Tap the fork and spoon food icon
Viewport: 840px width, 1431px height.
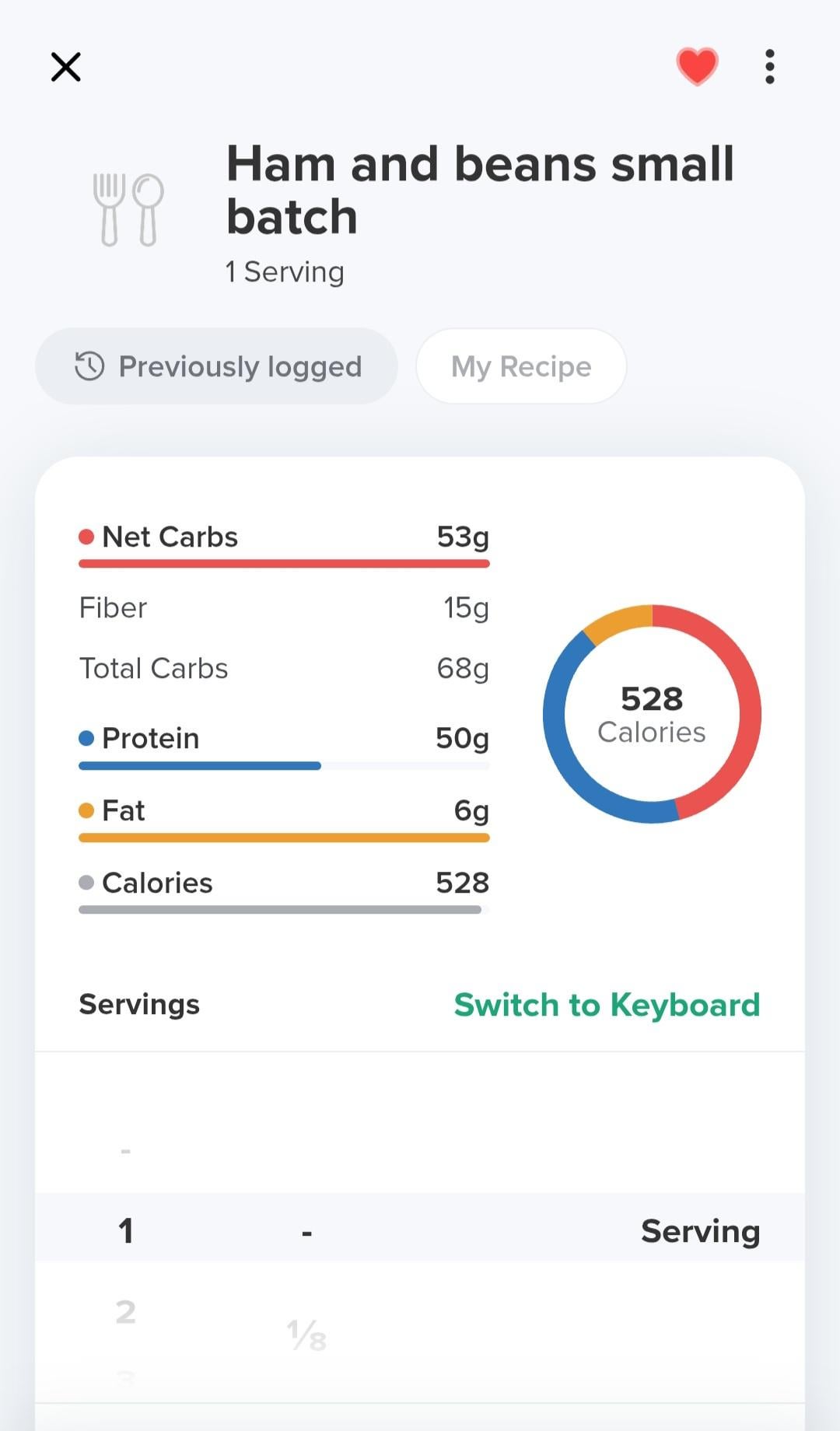pos(128,210)
